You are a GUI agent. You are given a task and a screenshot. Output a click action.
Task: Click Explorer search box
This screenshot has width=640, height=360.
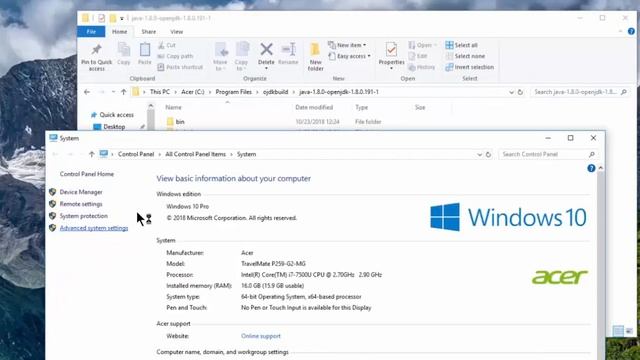(579, 92)
